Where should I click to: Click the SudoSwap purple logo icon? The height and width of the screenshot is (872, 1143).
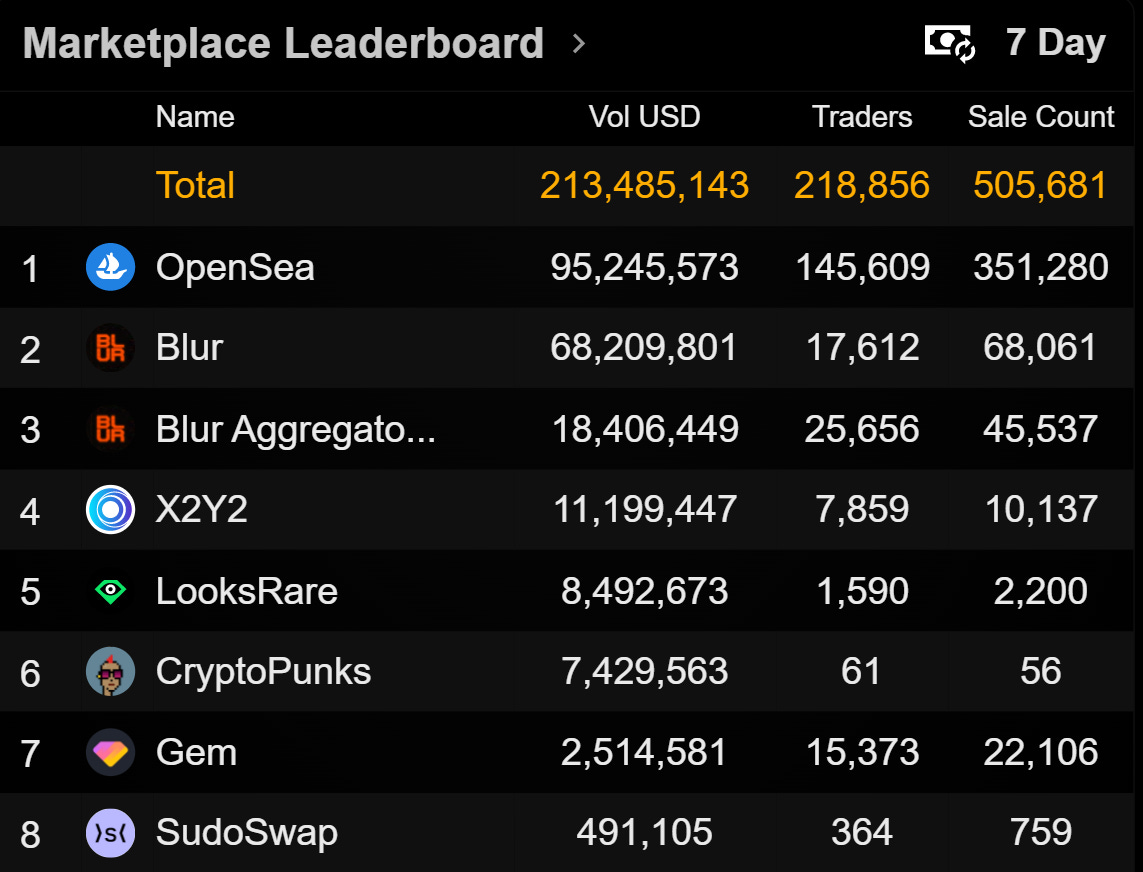coord(110,833)
